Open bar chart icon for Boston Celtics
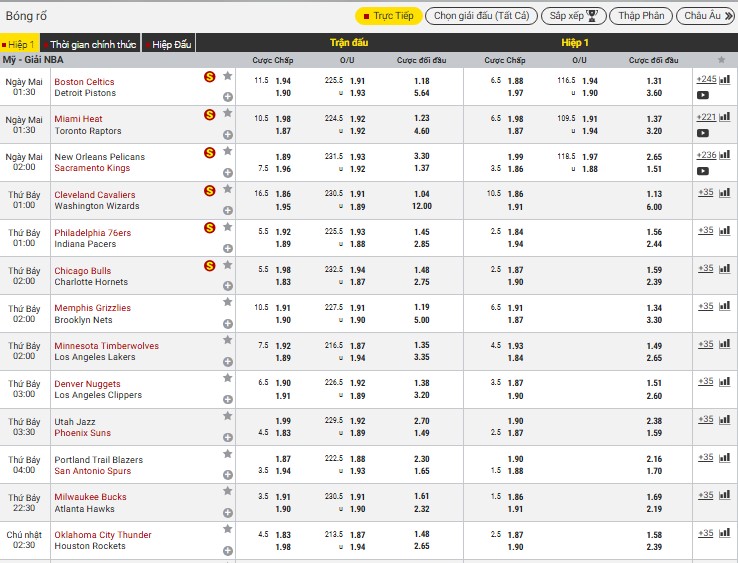 click(x=725, y=79)
